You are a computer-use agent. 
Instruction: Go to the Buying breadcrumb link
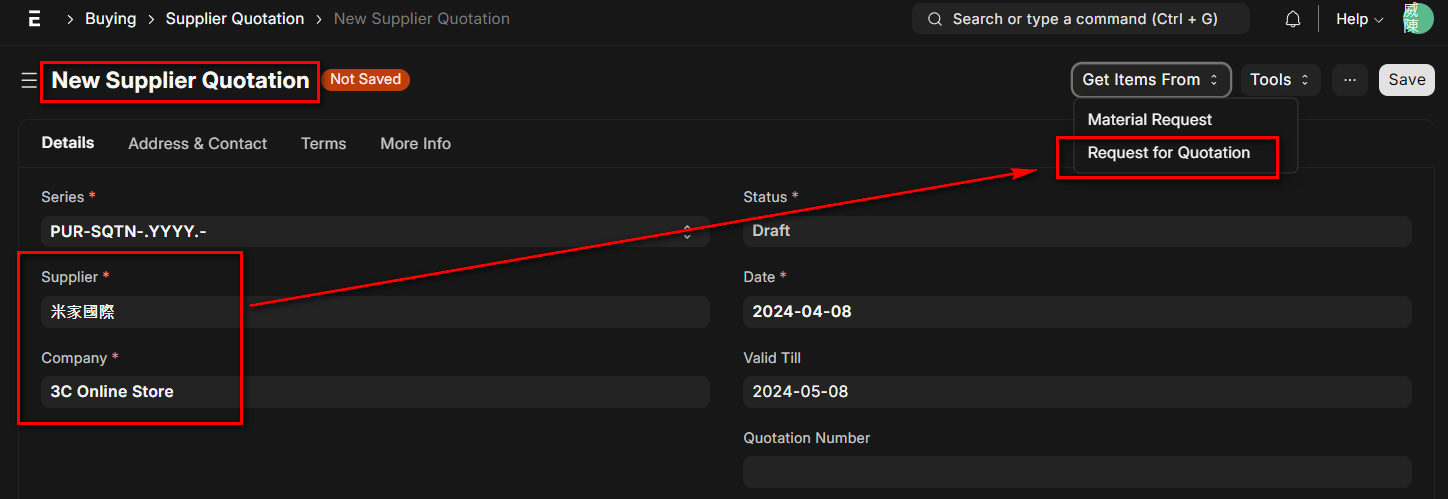point(111,19)
